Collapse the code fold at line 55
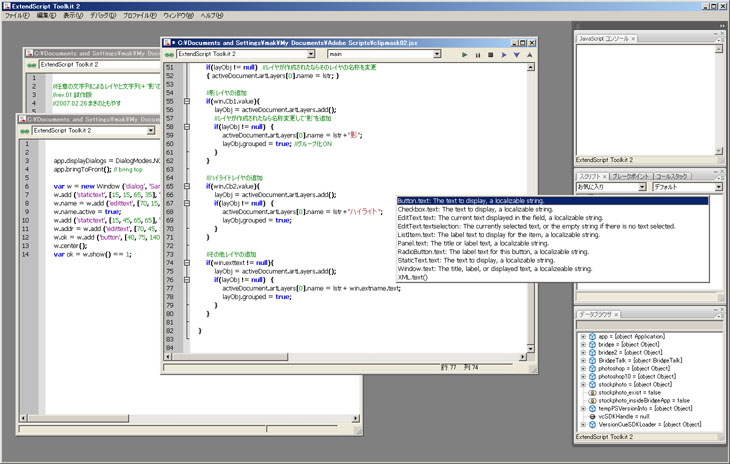Image resolution: width=730 pixels, height=464 pixels. pos(187,101)
